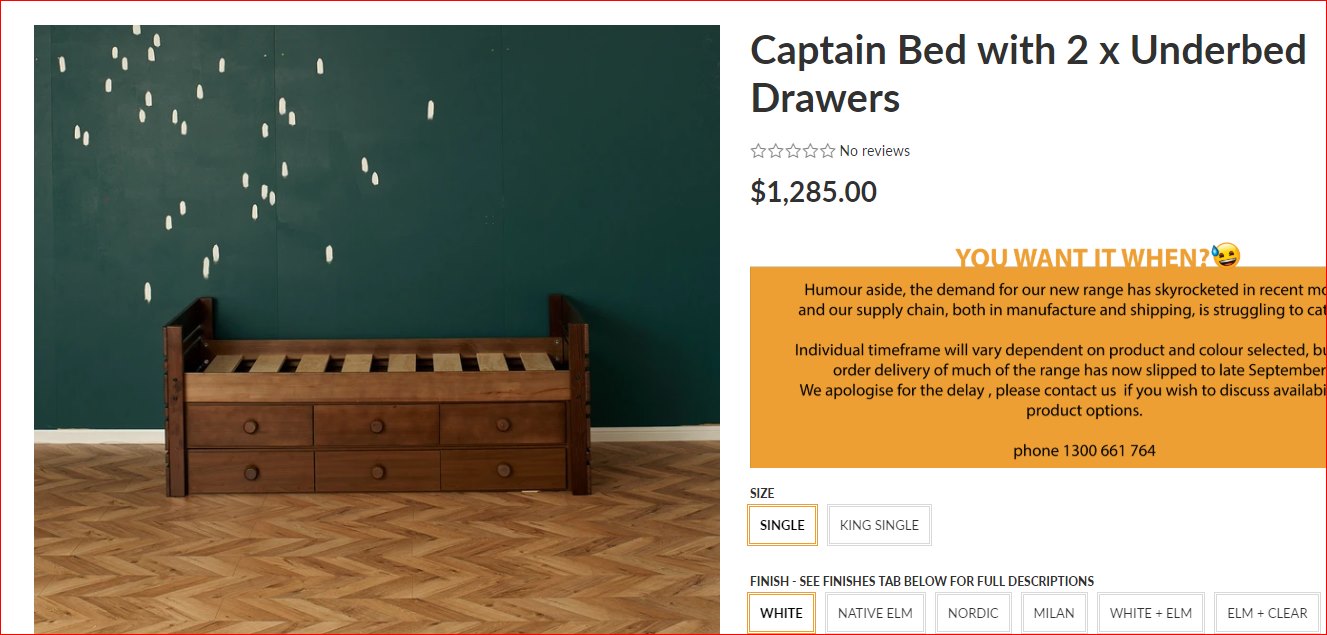Click the YOU WANT IT WHEN? heading
This screenshot has height=635, width=1327.
[1083, 258]
